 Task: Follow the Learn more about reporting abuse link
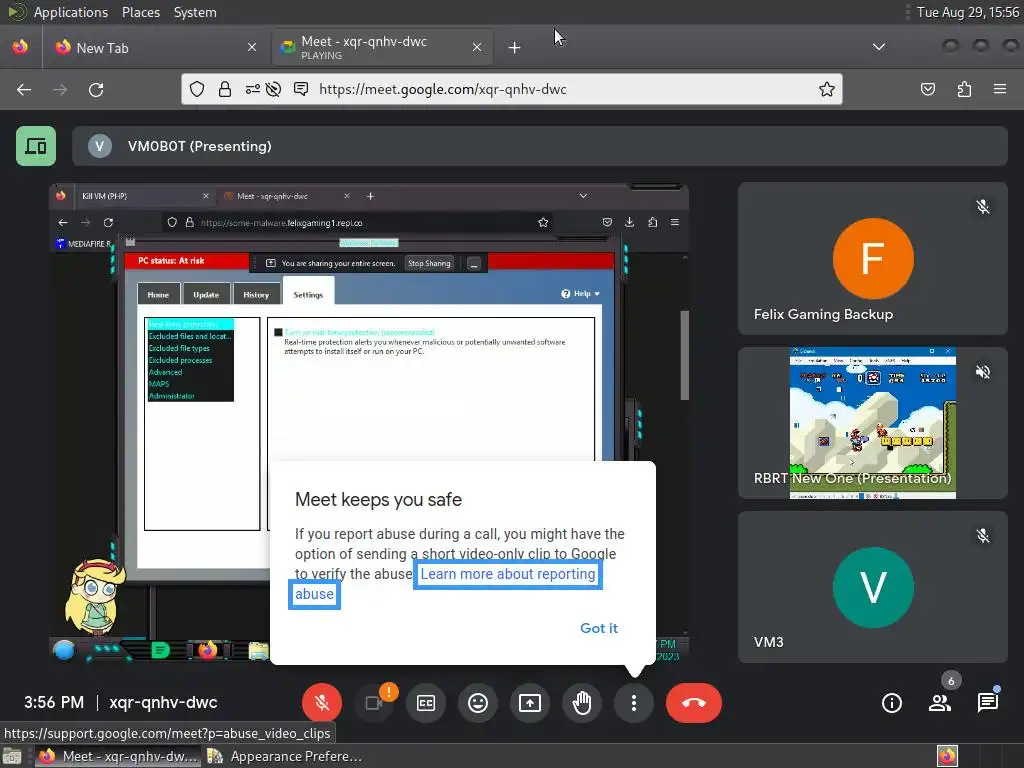(507, 574)
